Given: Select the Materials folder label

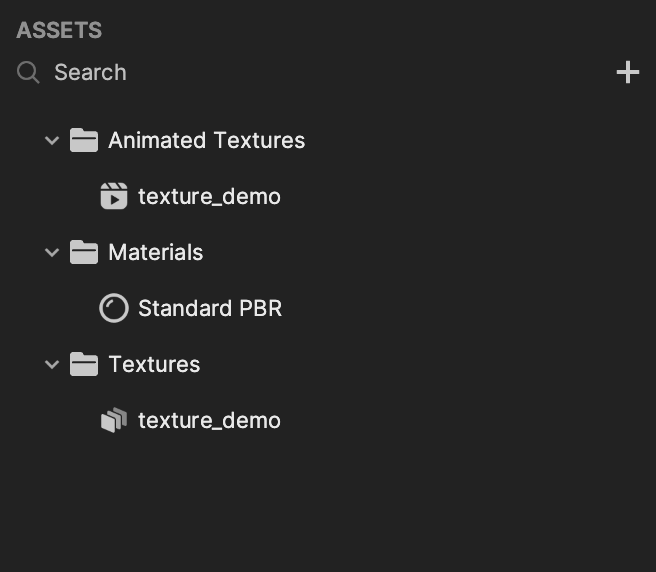Looking at the screenshot, I should (x=156, y=252).
